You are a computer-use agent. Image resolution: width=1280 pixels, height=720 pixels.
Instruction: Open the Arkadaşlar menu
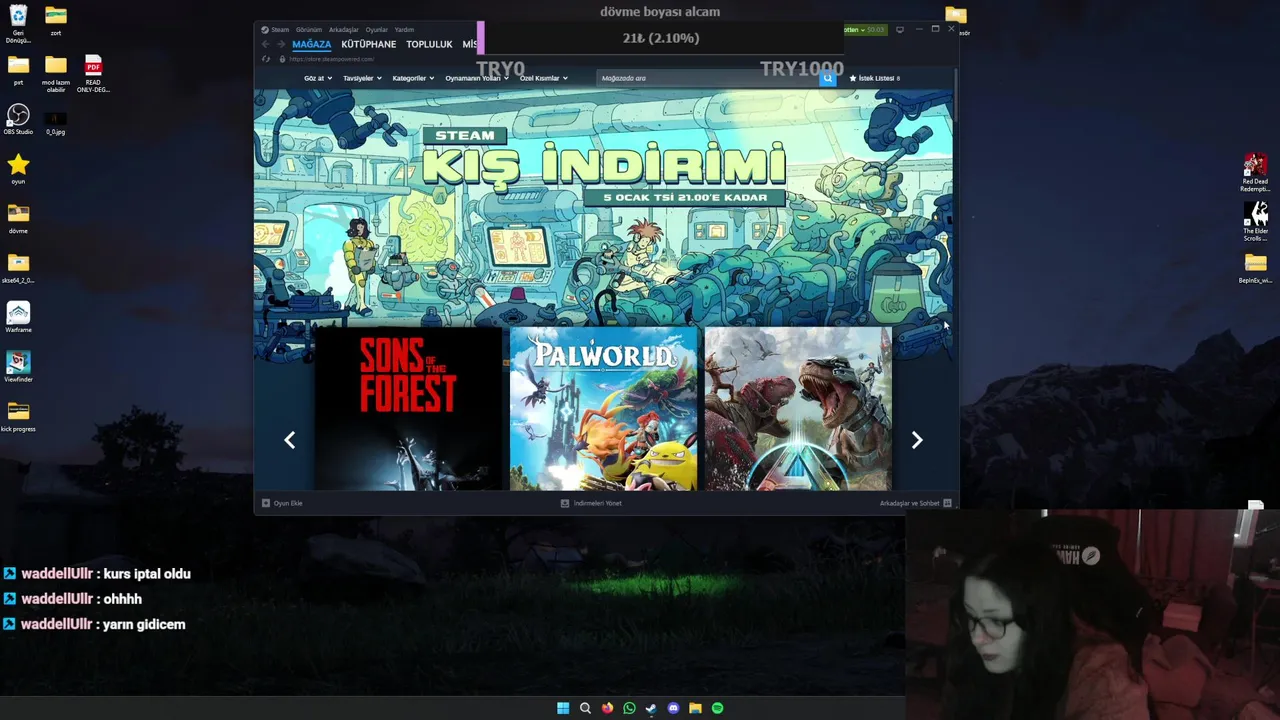[x=343, y=29]
